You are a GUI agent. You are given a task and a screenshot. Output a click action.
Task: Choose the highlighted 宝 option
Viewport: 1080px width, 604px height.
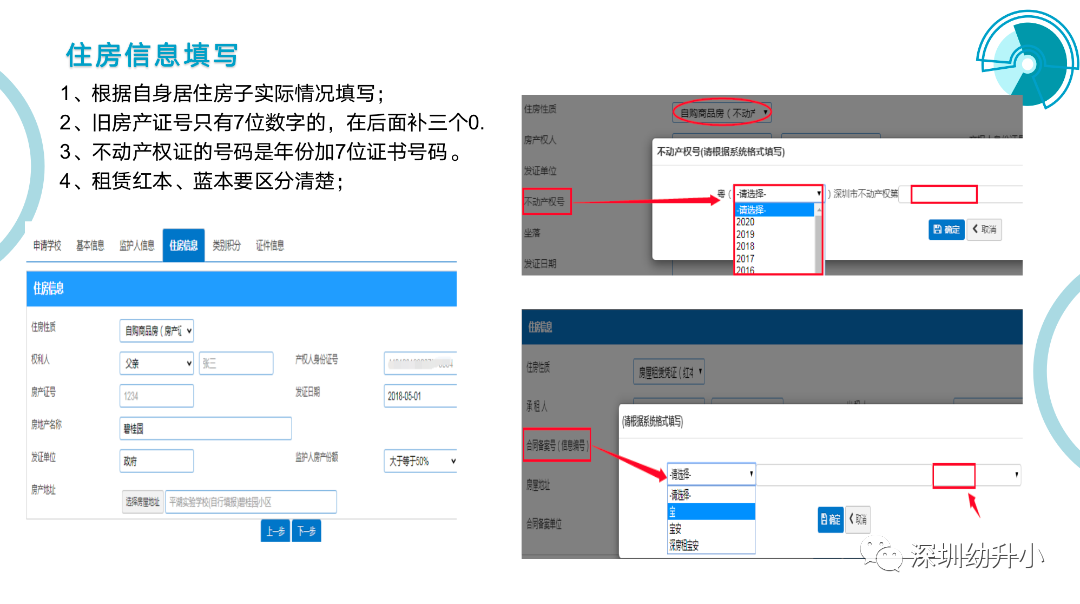pyautogui.click(x=712, y=512)
